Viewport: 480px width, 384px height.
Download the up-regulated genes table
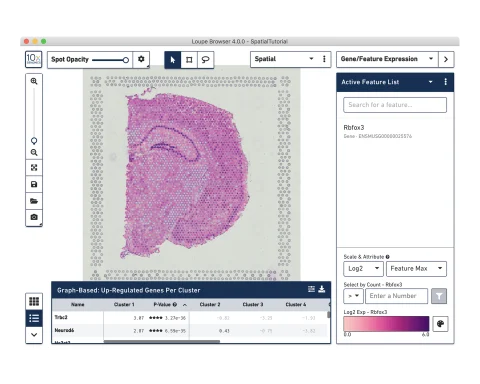pos(322,289)
